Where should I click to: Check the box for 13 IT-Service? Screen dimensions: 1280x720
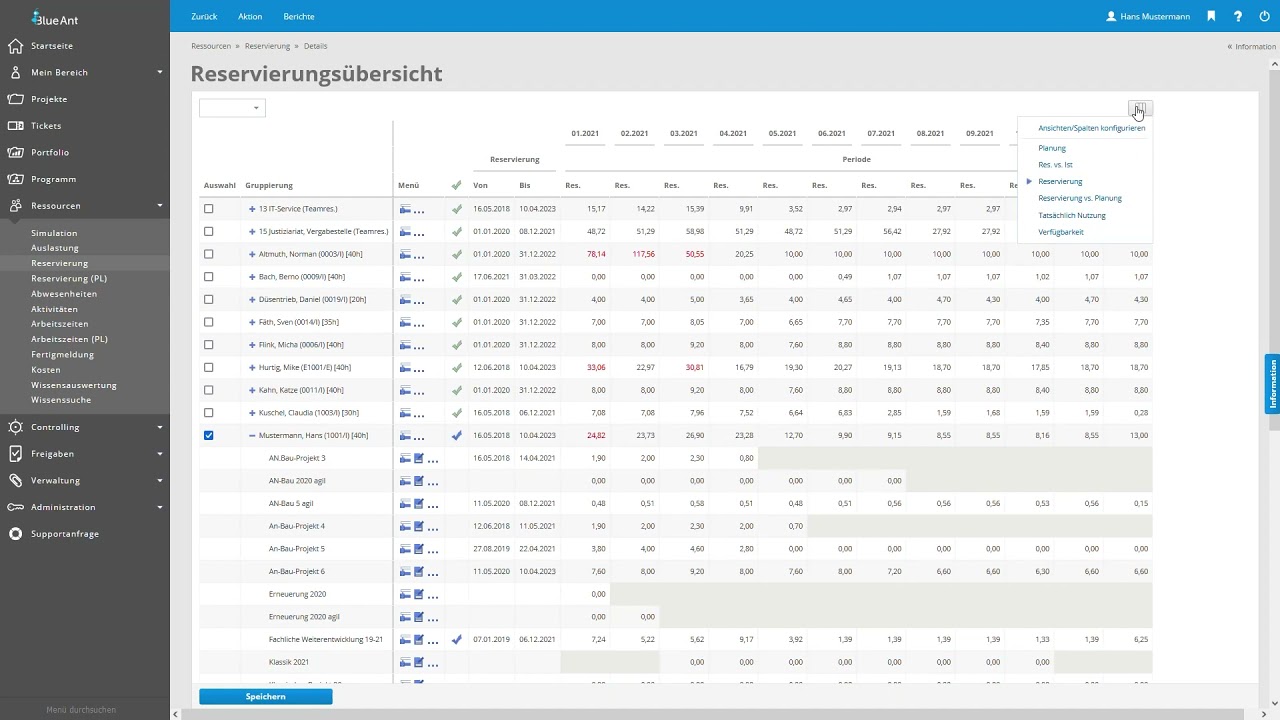tap(208, 209)
